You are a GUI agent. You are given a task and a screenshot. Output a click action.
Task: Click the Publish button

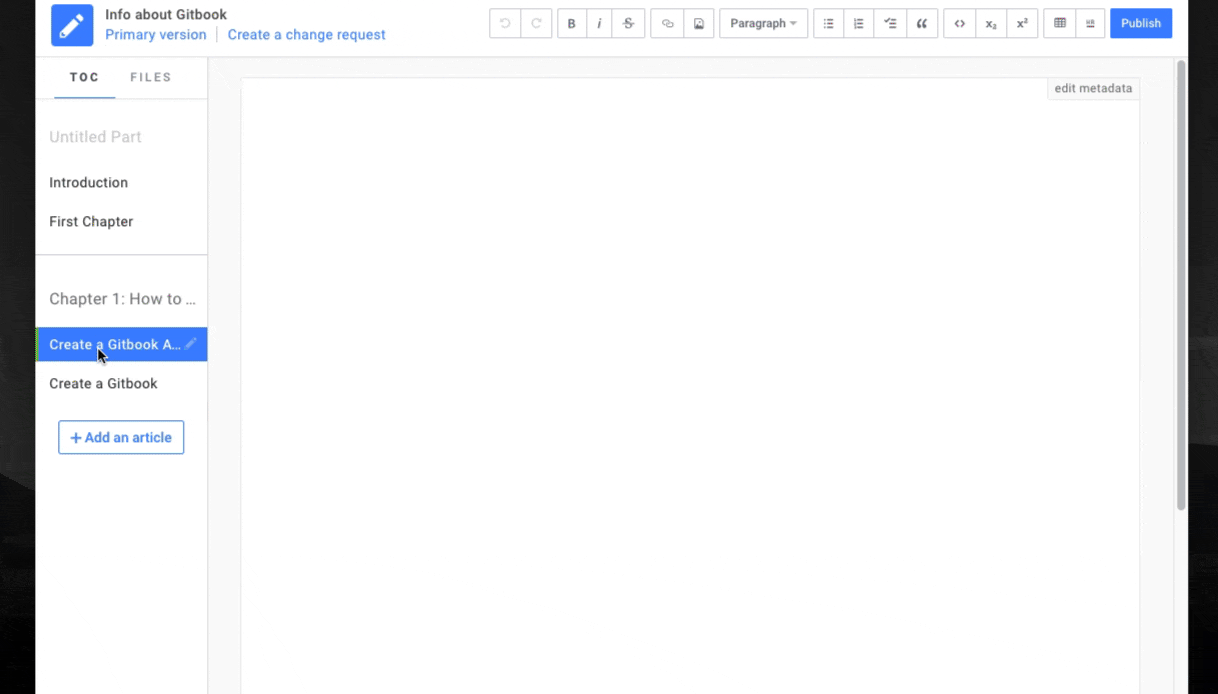(x=1141, y=23)
